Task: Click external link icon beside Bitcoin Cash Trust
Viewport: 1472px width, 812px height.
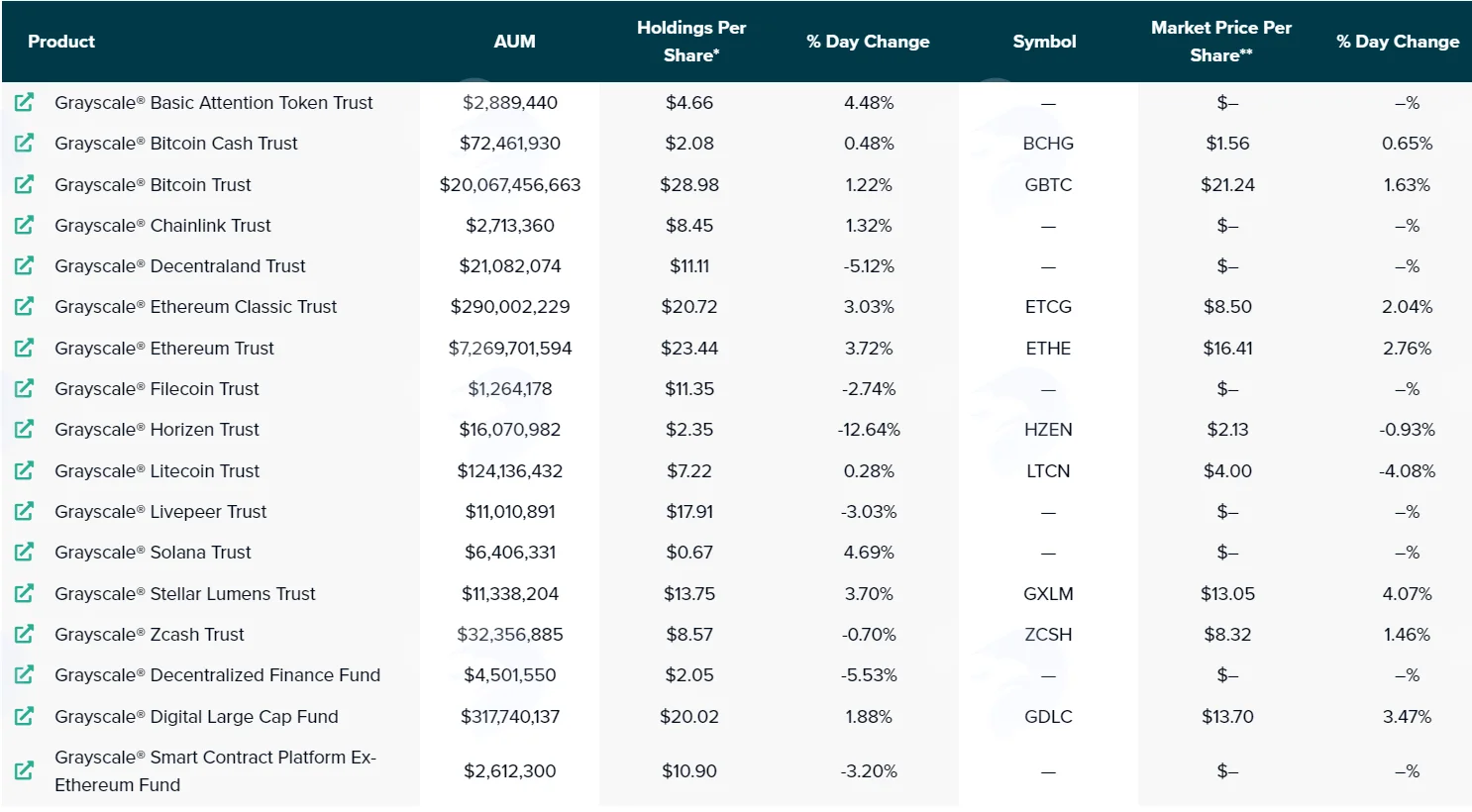Action: tap(25, 143)
